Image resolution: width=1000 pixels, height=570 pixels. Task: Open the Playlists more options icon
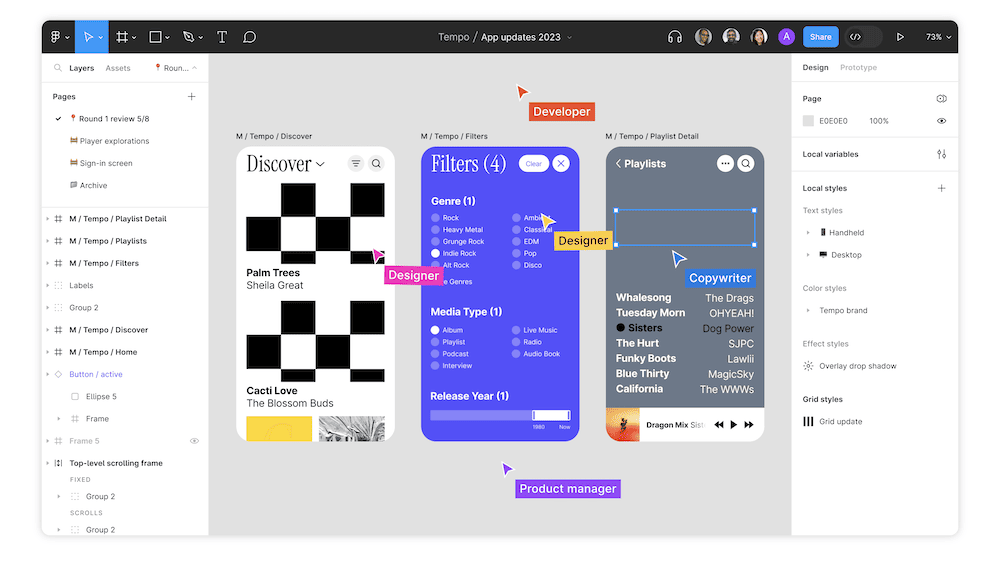click(x=725, y=164)
